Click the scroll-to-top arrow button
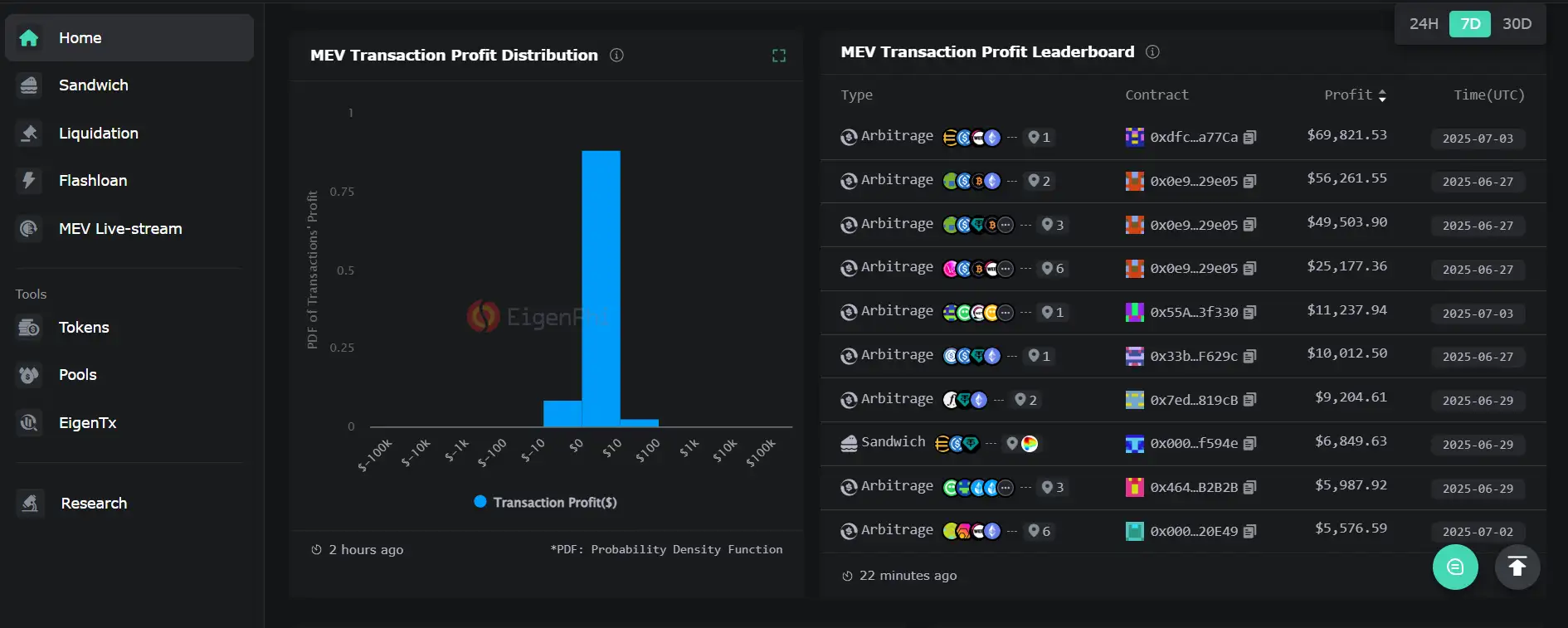This screenshot has width=1568, height=628. click(x=1517, y=567)
